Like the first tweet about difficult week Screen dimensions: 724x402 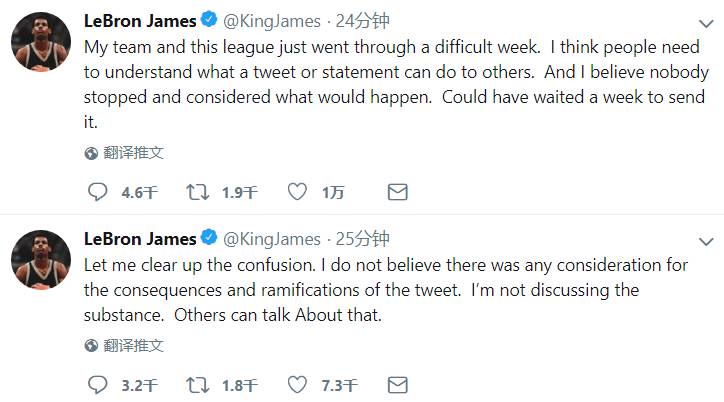click(x=297, y=192)
